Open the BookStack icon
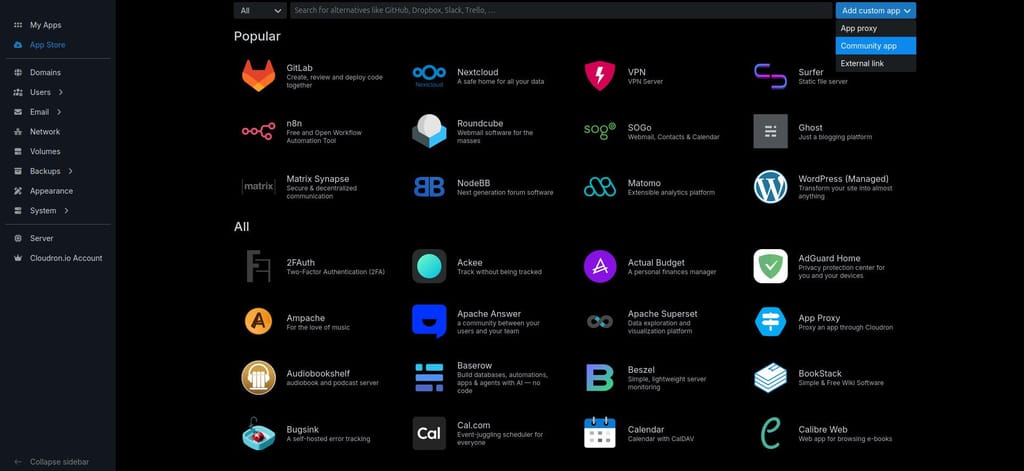Viewport: 1024px width, 471px height. (771, 378)
